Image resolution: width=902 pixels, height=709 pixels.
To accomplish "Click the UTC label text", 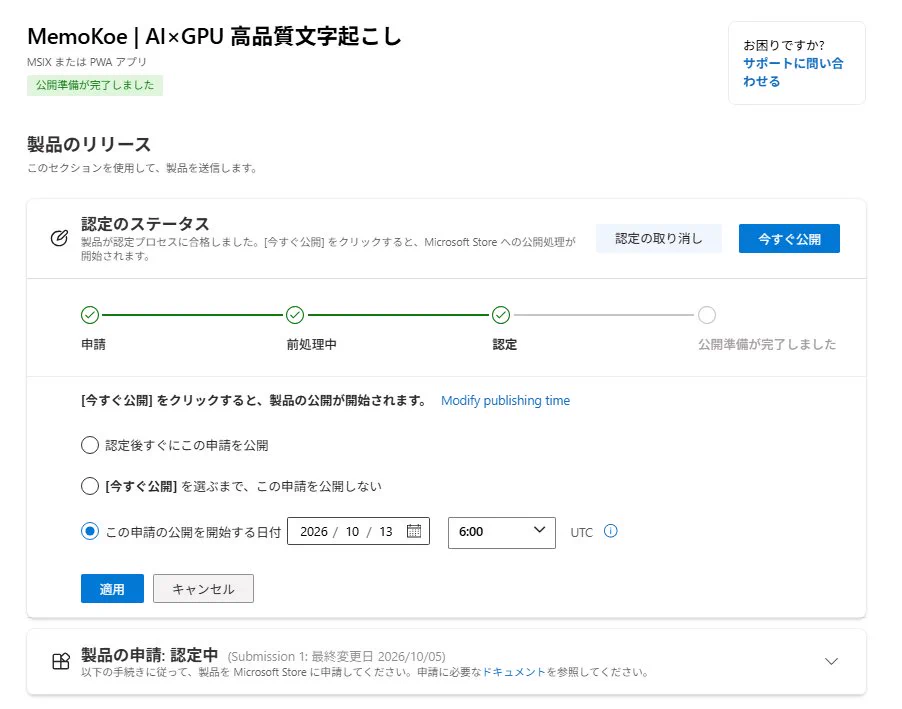I will tap(581, 532).
